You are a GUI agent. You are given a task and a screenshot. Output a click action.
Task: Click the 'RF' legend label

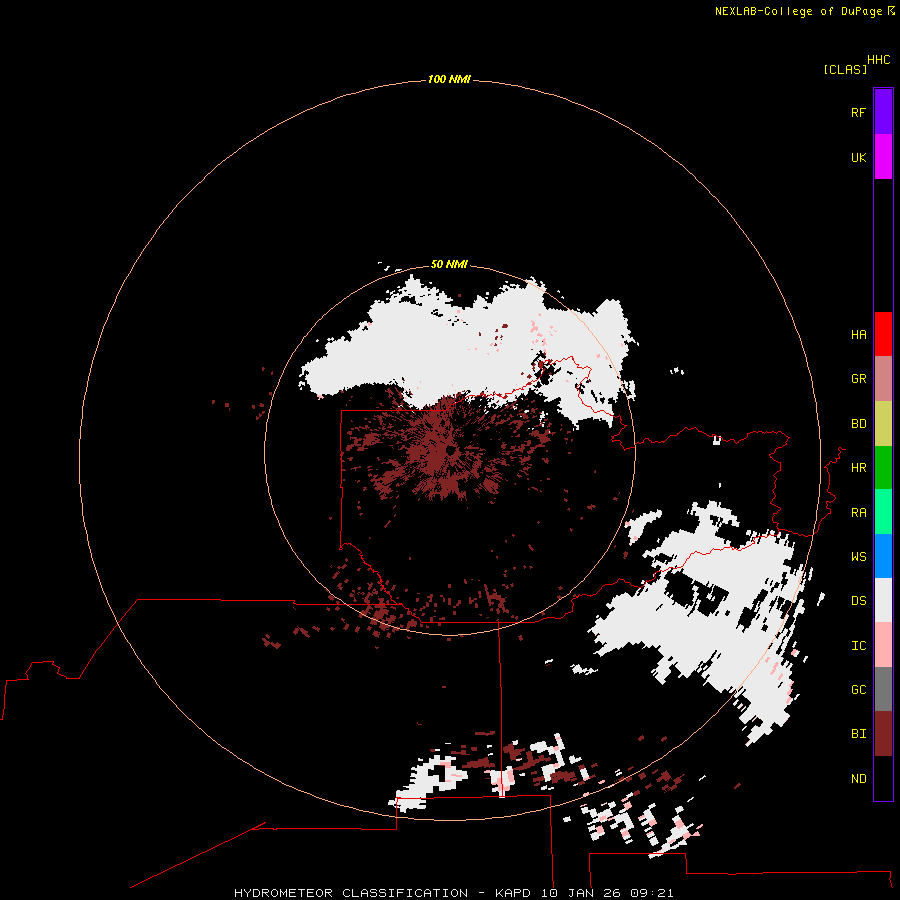[x=858, y=112]
